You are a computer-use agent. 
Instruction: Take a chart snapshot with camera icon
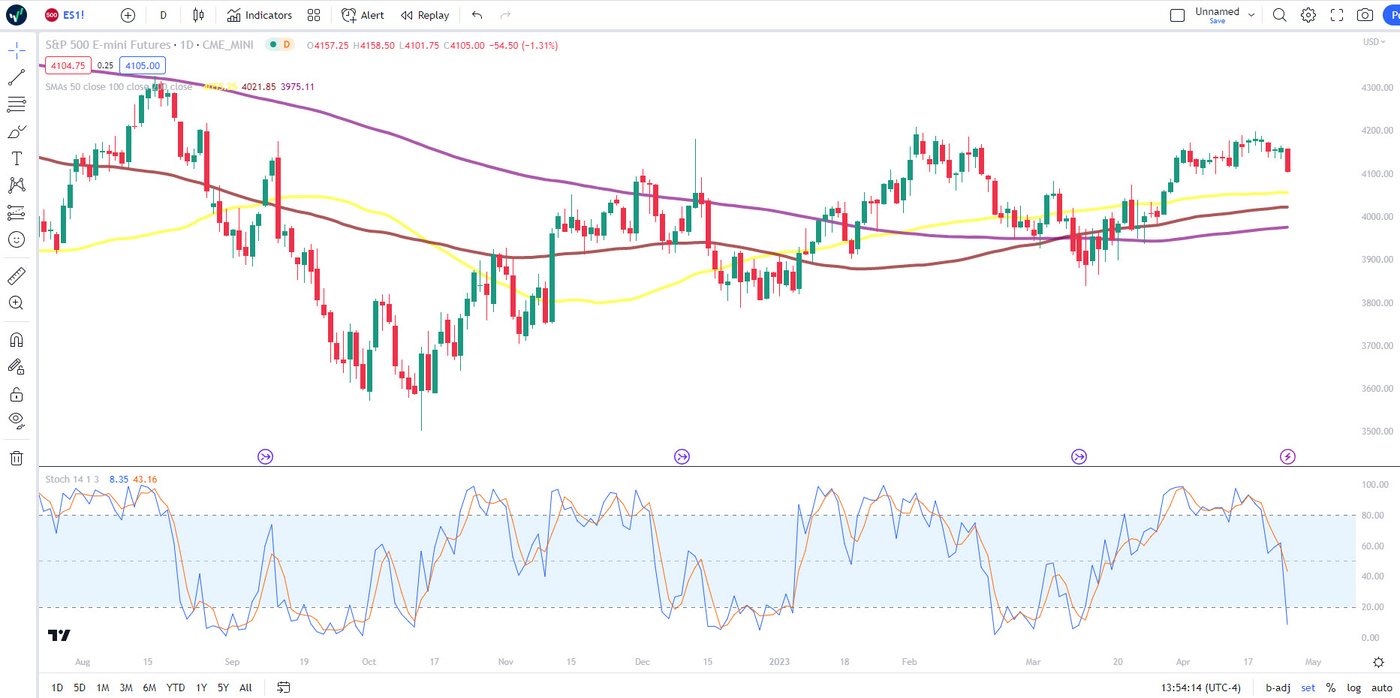1365,15
